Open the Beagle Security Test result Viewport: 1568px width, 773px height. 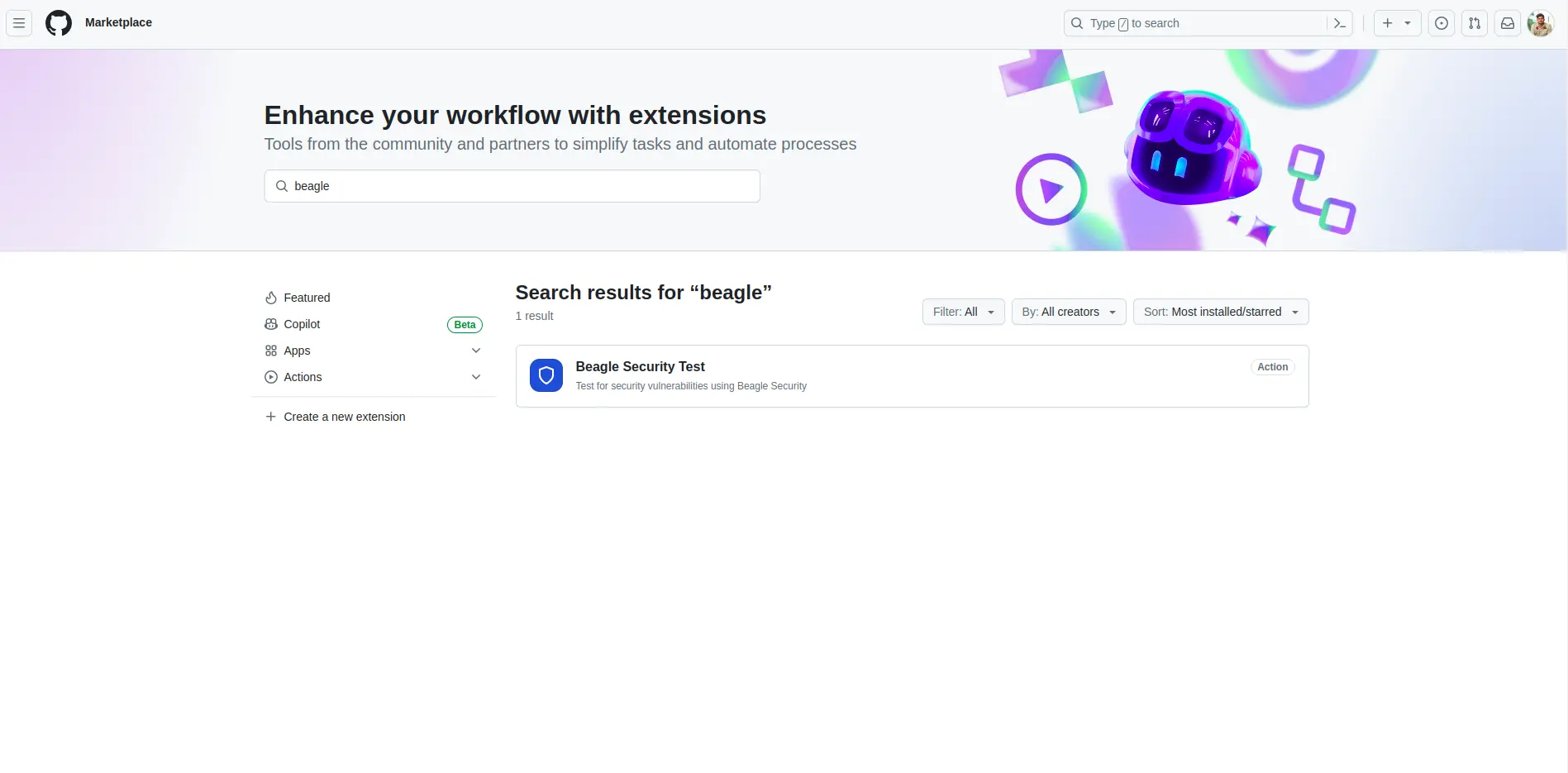coord(640,366)
